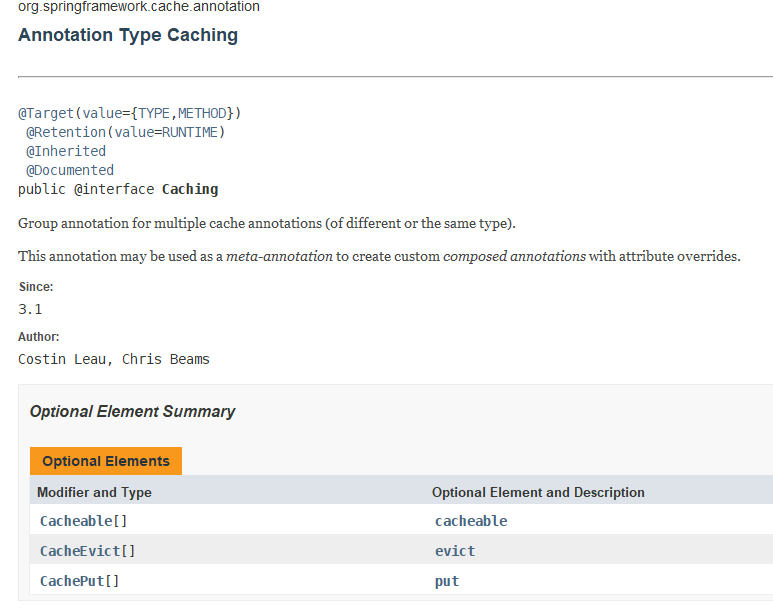Click the Modifier and Type column header
Screen dimensions: 773x610
point(94,492)
